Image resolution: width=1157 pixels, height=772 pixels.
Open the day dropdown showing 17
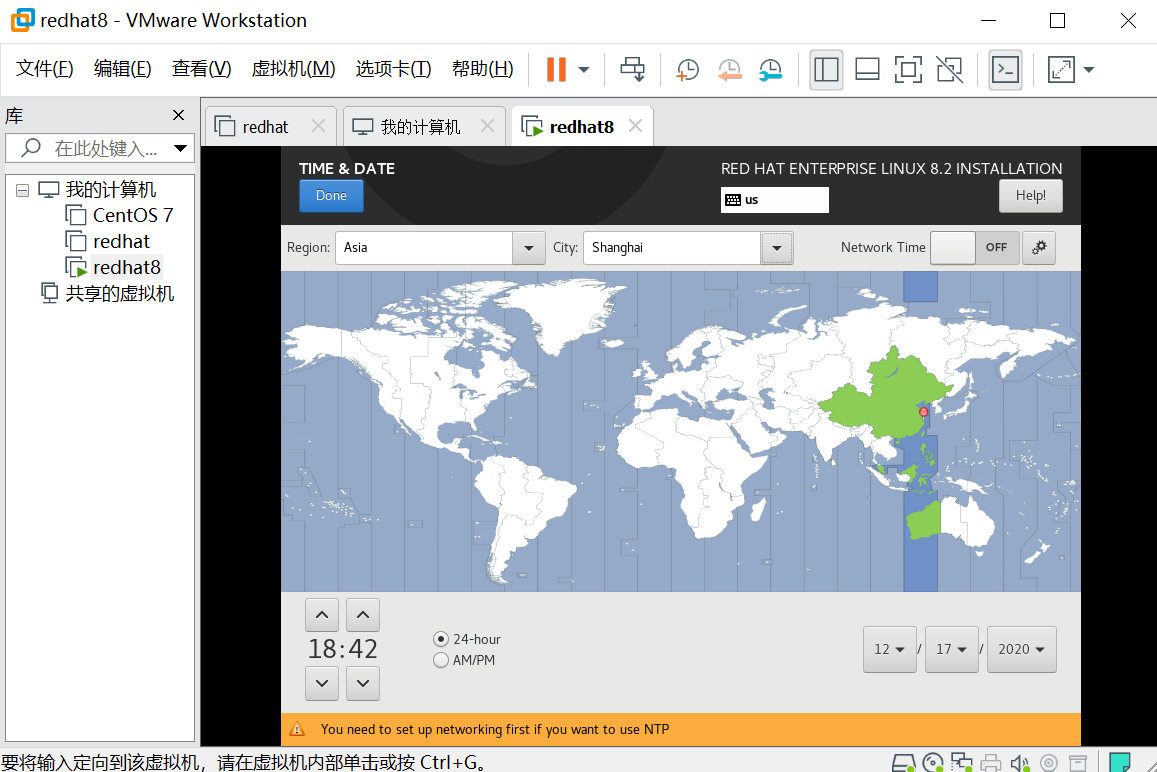[x=952, y=649]
